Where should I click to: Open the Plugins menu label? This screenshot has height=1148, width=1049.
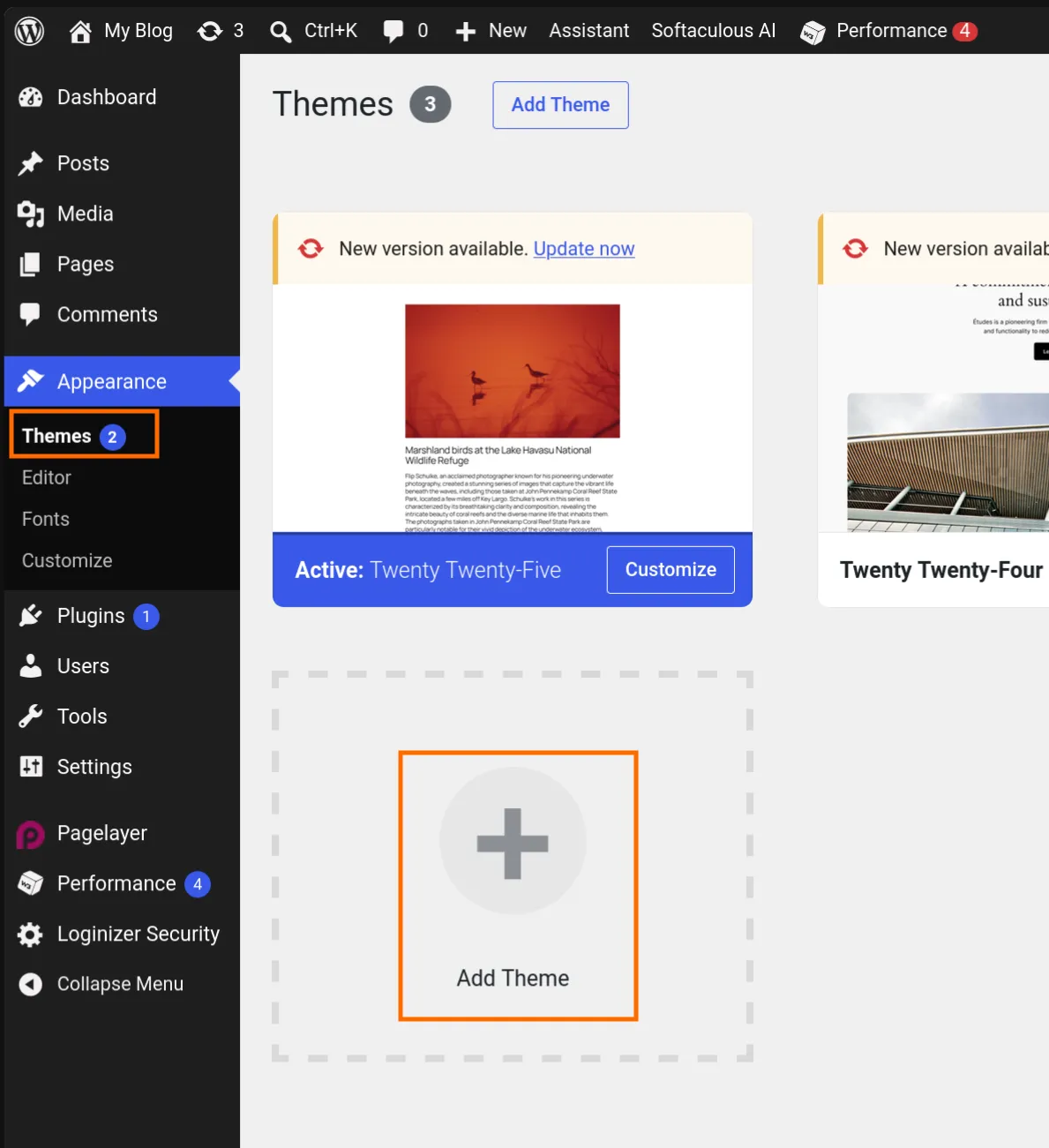91,616
